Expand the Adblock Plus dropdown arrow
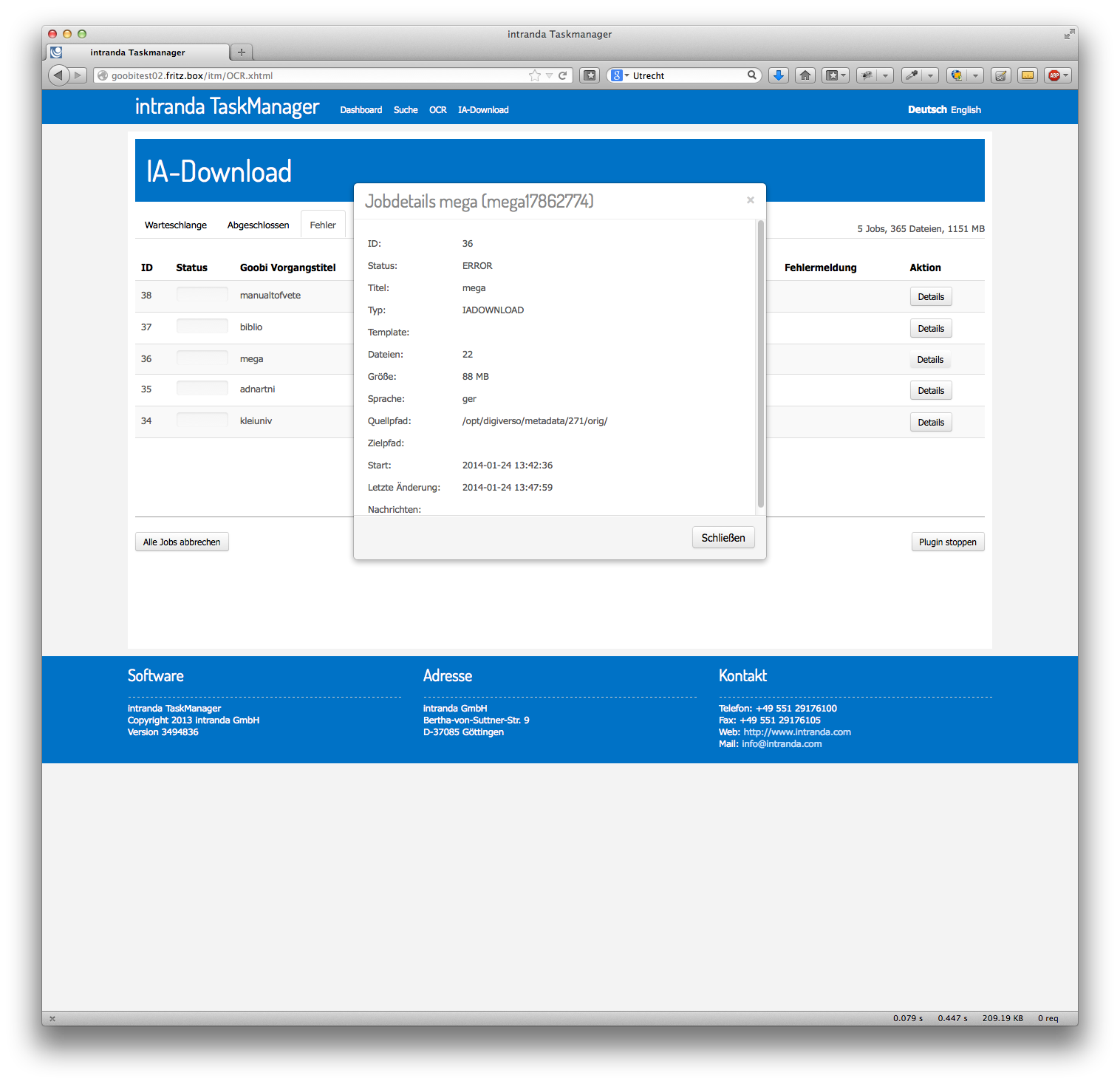This screenshot has width=1120, height=1084. tap(1066, 75)
